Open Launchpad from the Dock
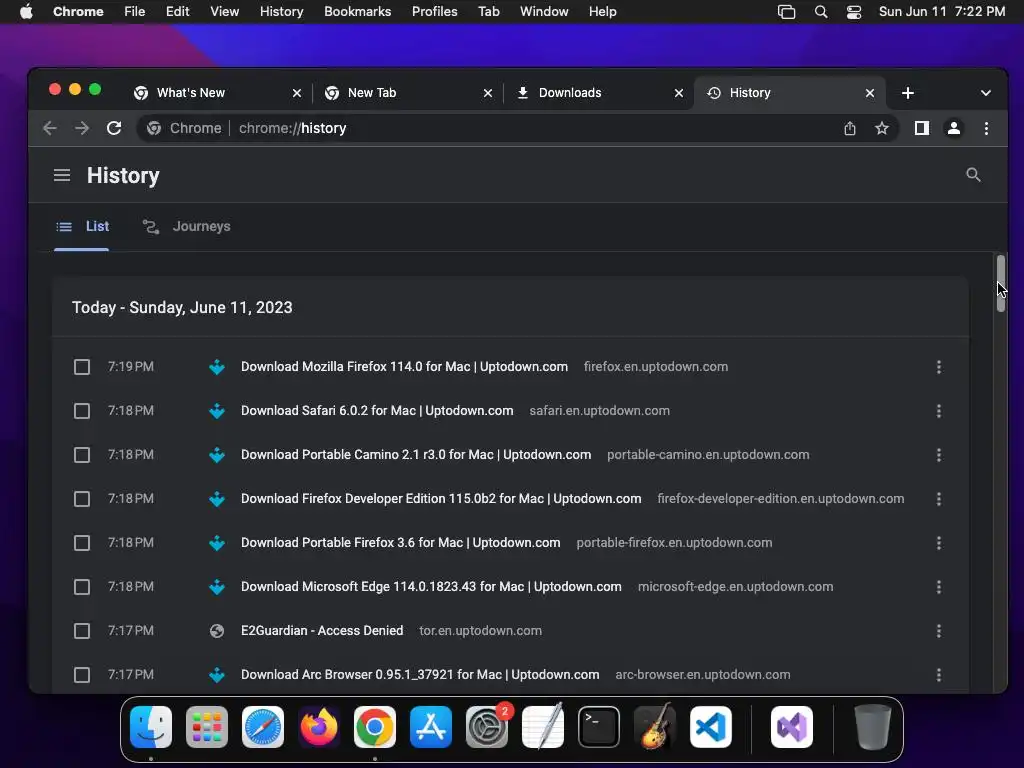The image size is (1024, 768). pos(207,727)
